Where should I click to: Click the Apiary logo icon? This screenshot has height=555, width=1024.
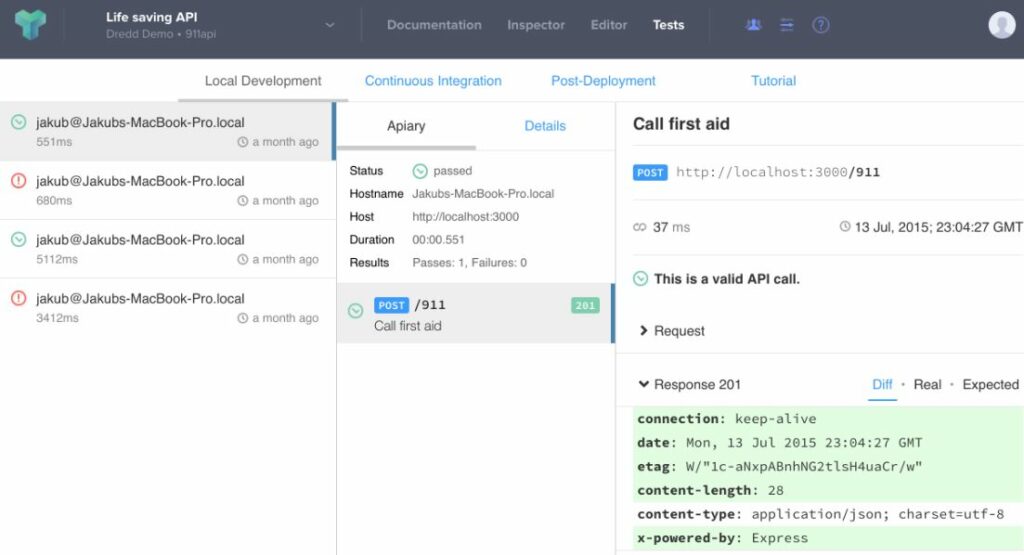pyautogui.click(x=30, y=25)
